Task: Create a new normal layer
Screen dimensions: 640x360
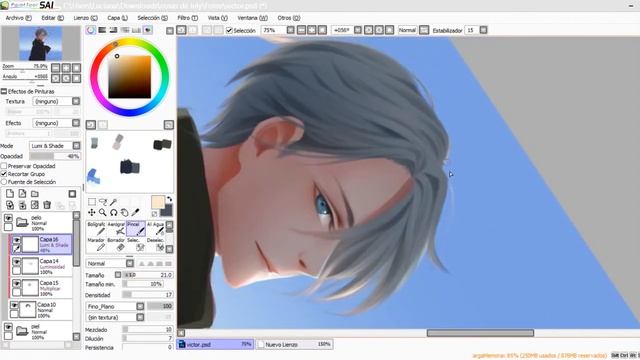Action: tap(10, 193)
